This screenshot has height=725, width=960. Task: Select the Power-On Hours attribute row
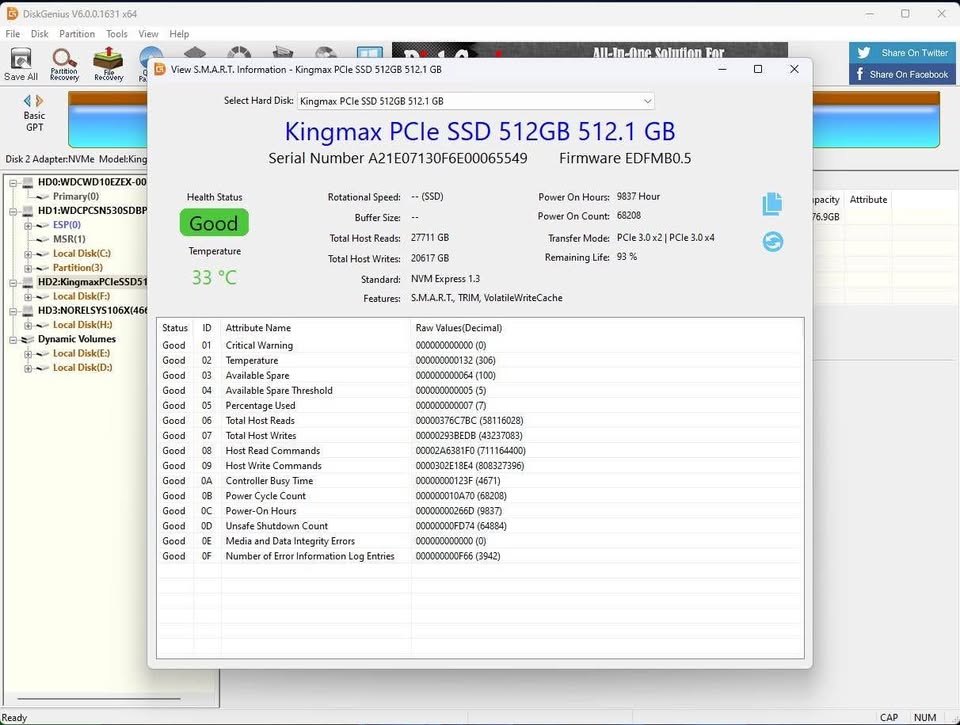click(480, 511)
